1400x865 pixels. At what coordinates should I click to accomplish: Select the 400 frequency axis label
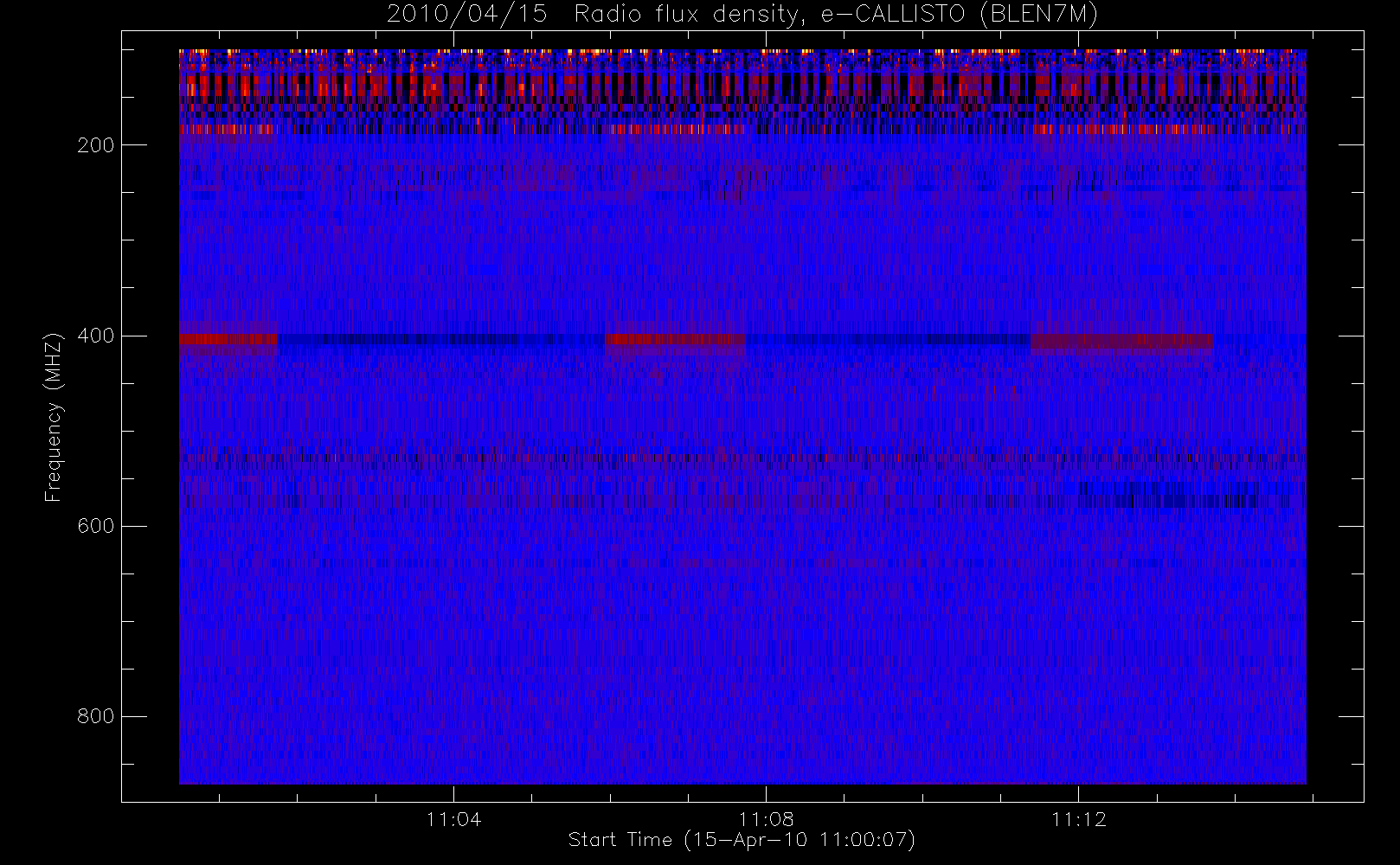pyautogui.click(x=96, y=336)
